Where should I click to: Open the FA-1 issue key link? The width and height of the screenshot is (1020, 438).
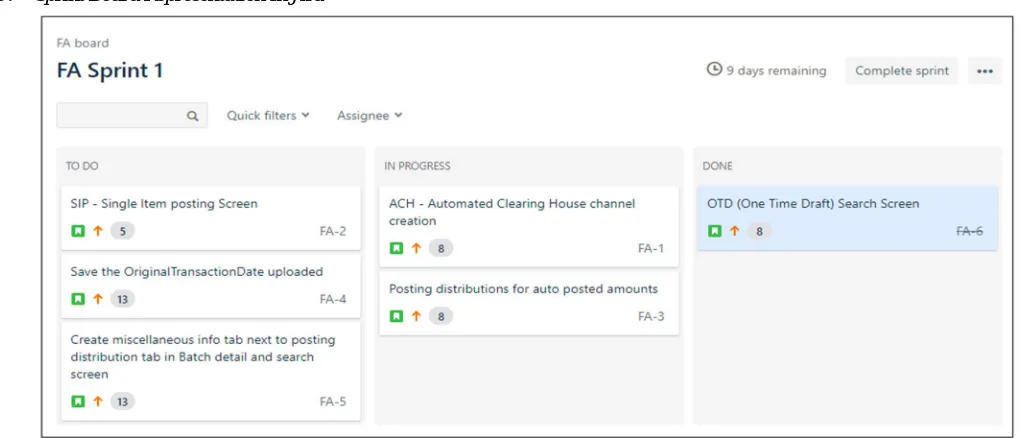coord(651,248)
